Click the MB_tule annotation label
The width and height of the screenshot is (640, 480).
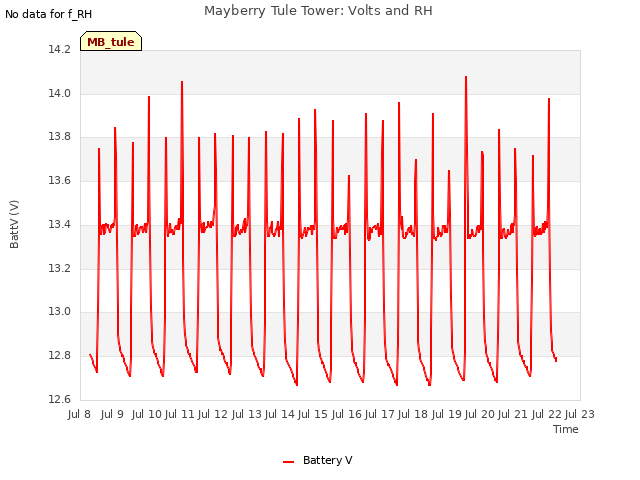111,42
